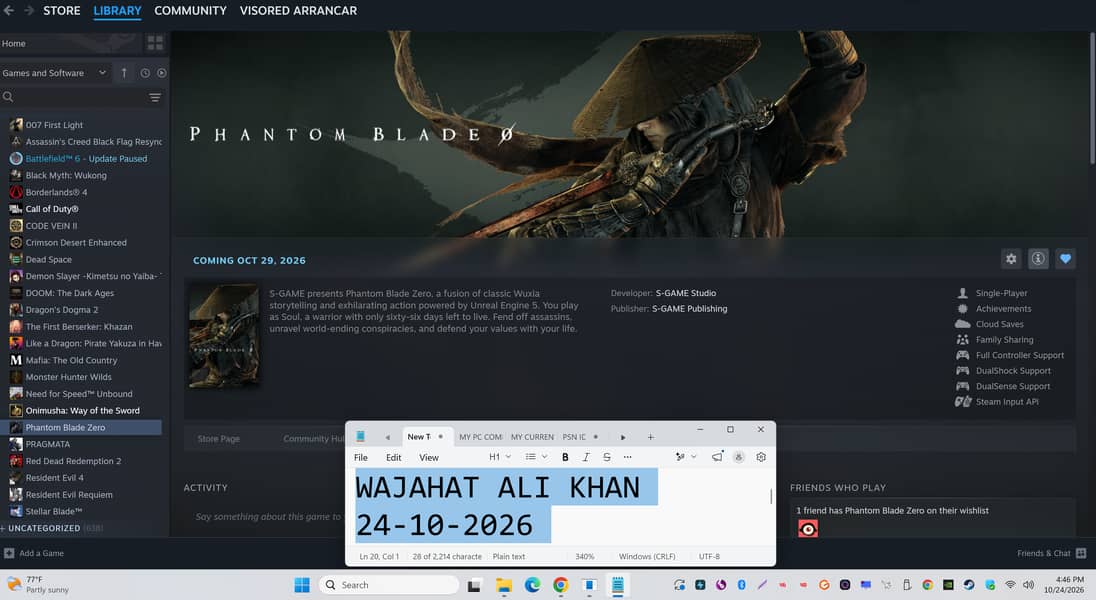This screenshot has width=1096, height=600.
Task: Switch to PSN IC tab in Notepad
Action: pyautogui.click(x=580, y=437)
